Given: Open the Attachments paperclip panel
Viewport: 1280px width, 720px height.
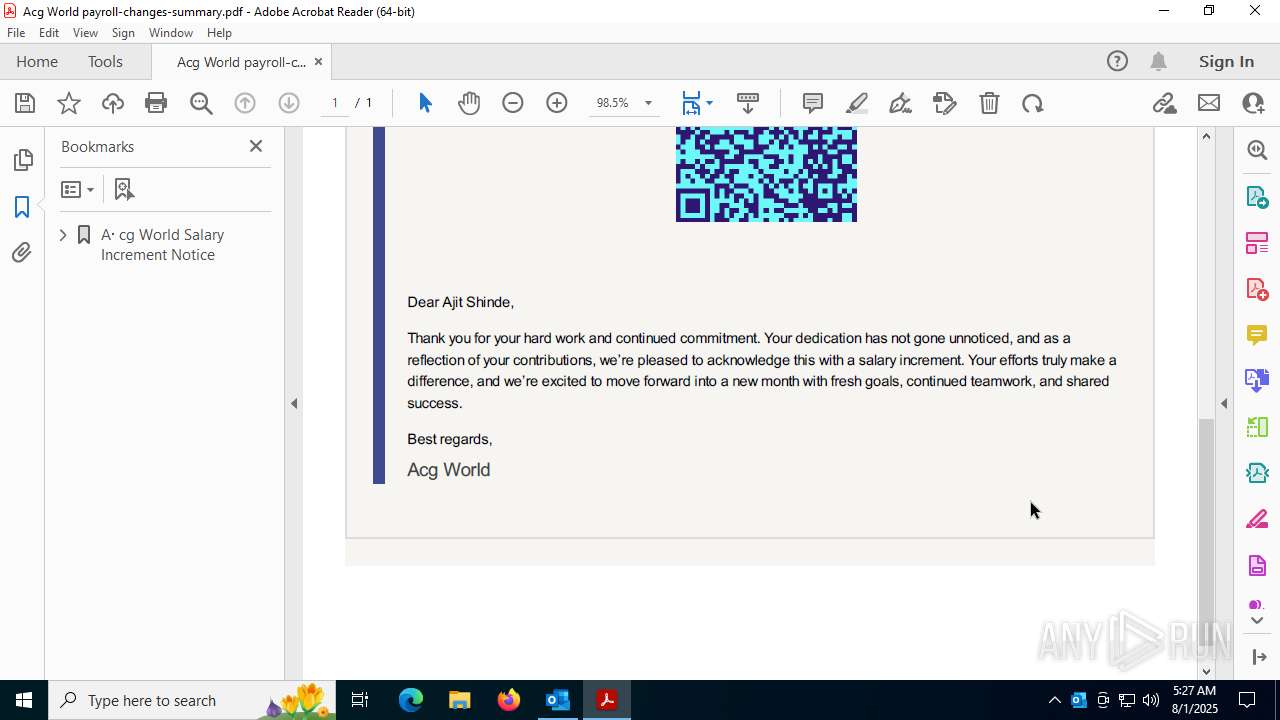Looking at the screenshot, I should pos(22,253).
